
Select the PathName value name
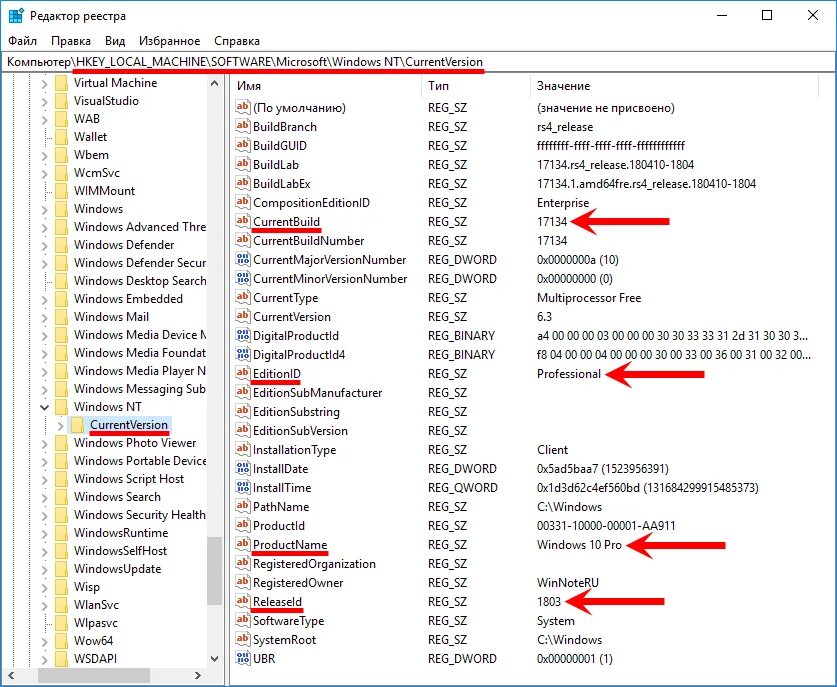(x=281, y=507)
